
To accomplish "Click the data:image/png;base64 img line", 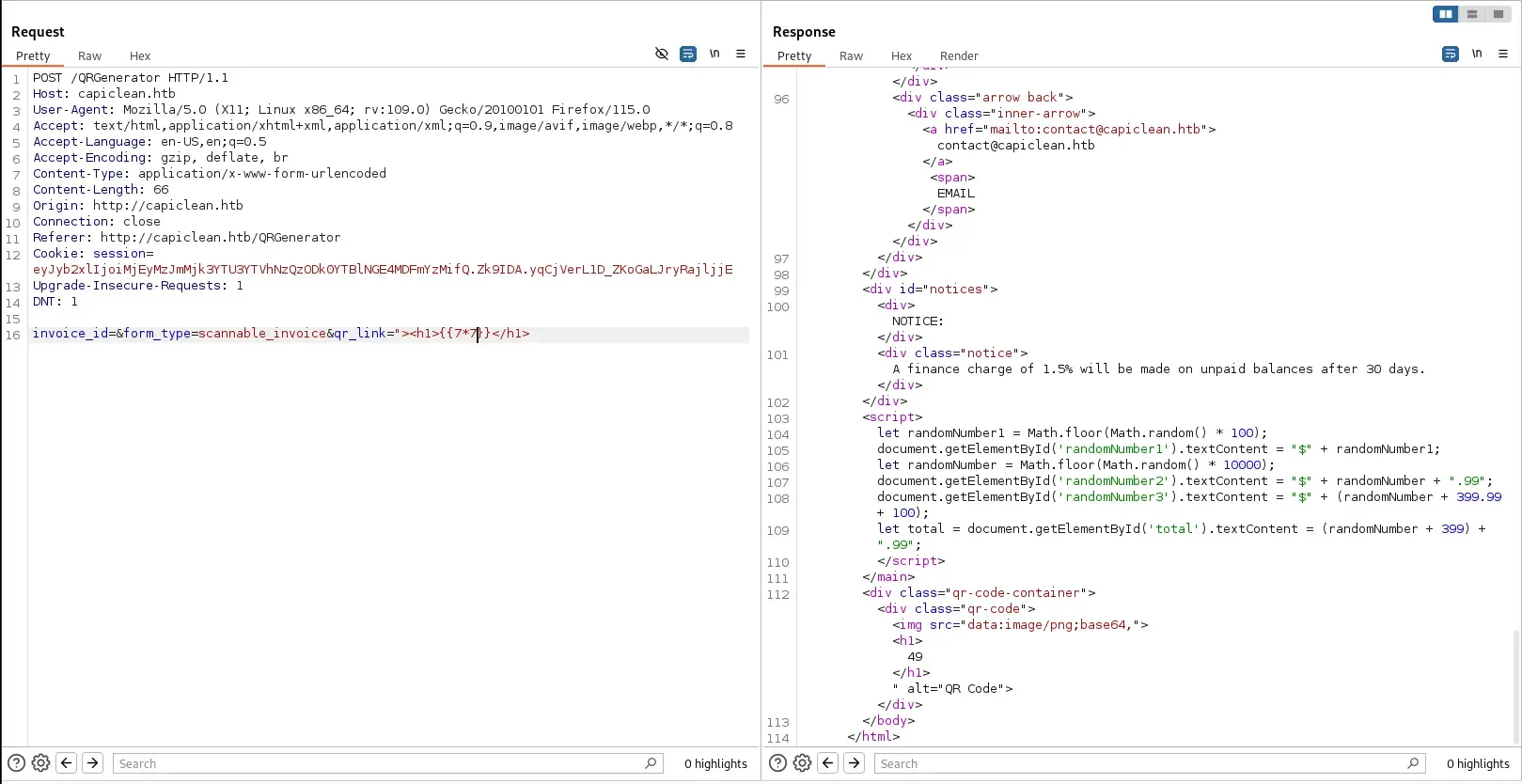I will click(1020, 625).
